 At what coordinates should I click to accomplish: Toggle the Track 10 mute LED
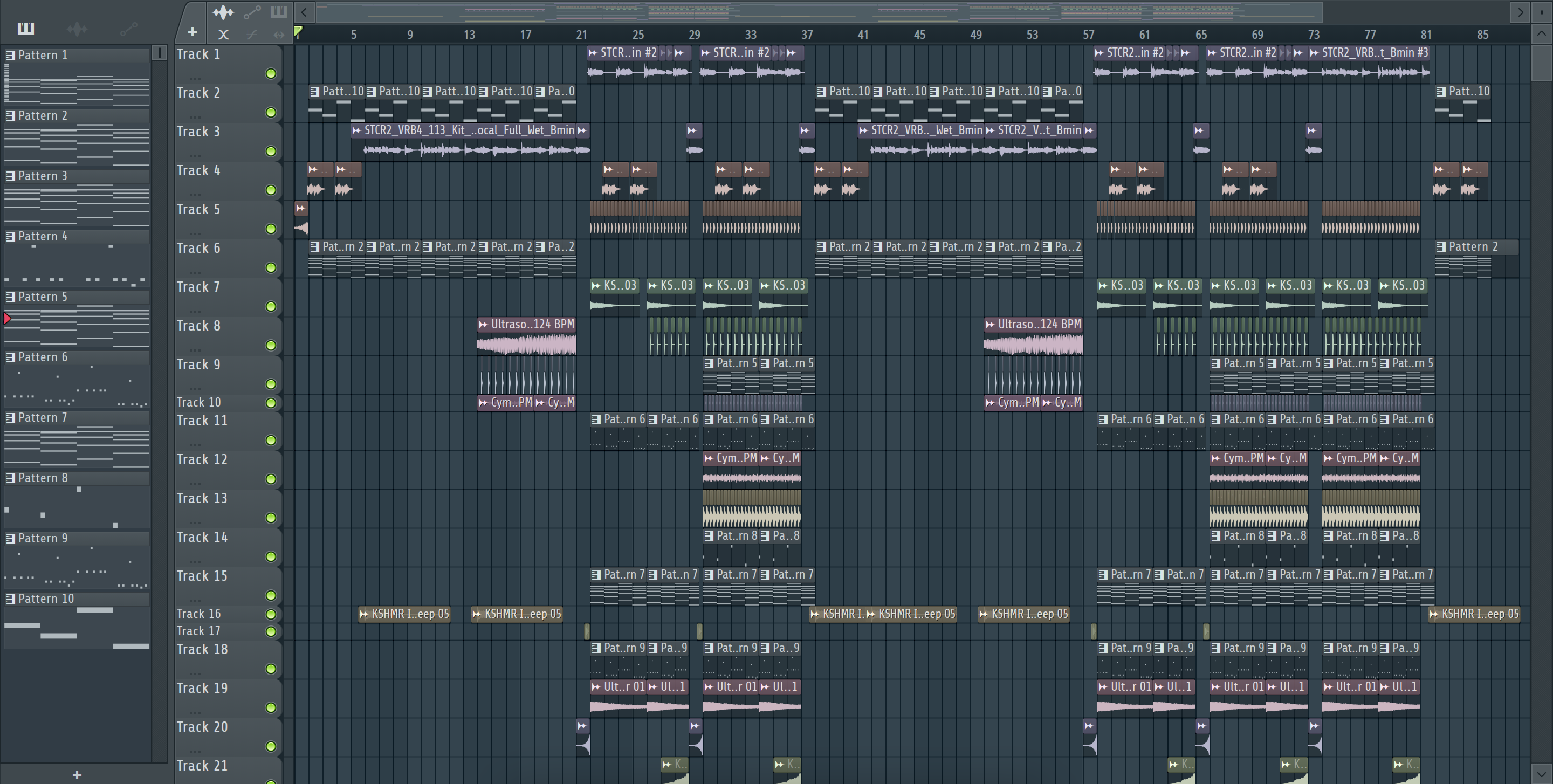pyautogui.click(x=271, y=403)
